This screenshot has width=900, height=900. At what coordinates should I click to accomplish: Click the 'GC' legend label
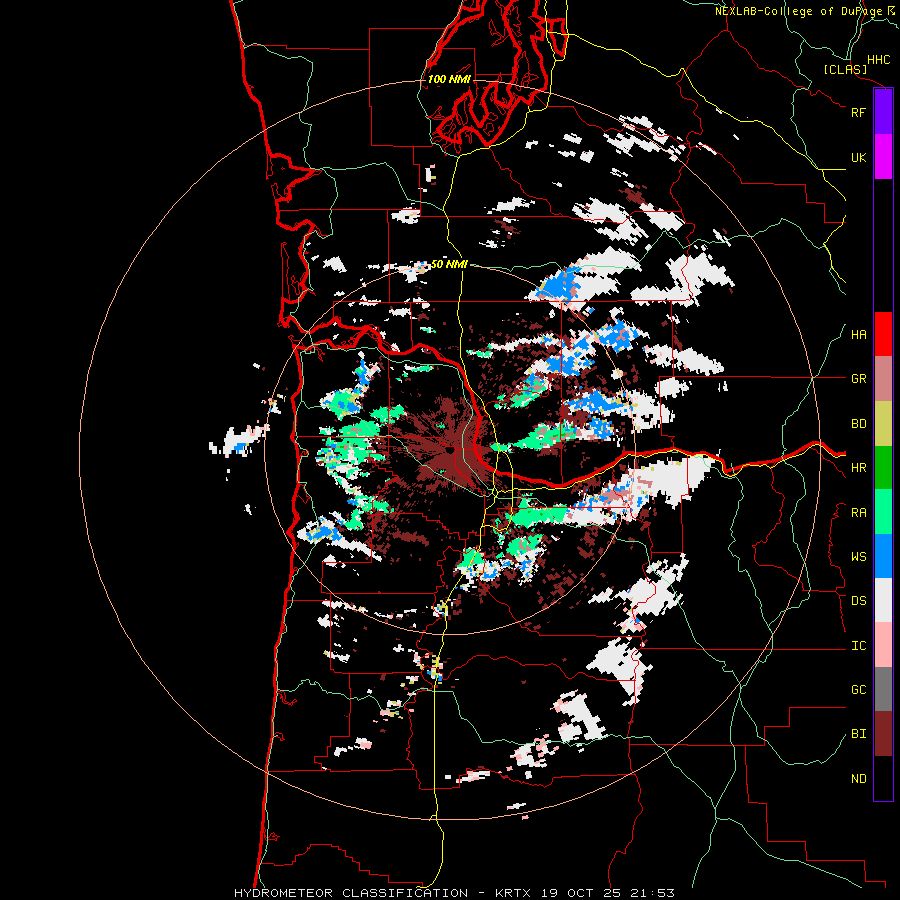coord(858,690)
